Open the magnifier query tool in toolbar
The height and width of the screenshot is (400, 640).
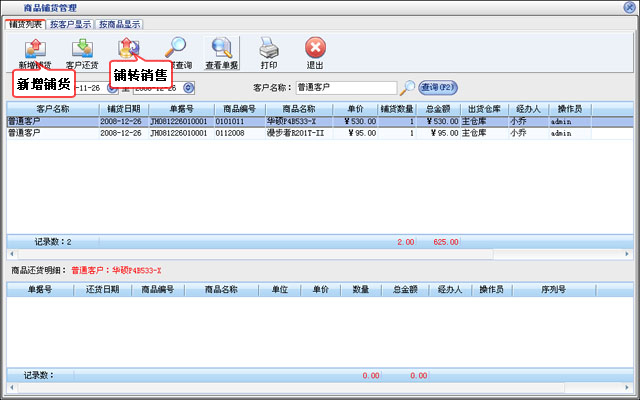pyautogui.click(x=175, y=47)
